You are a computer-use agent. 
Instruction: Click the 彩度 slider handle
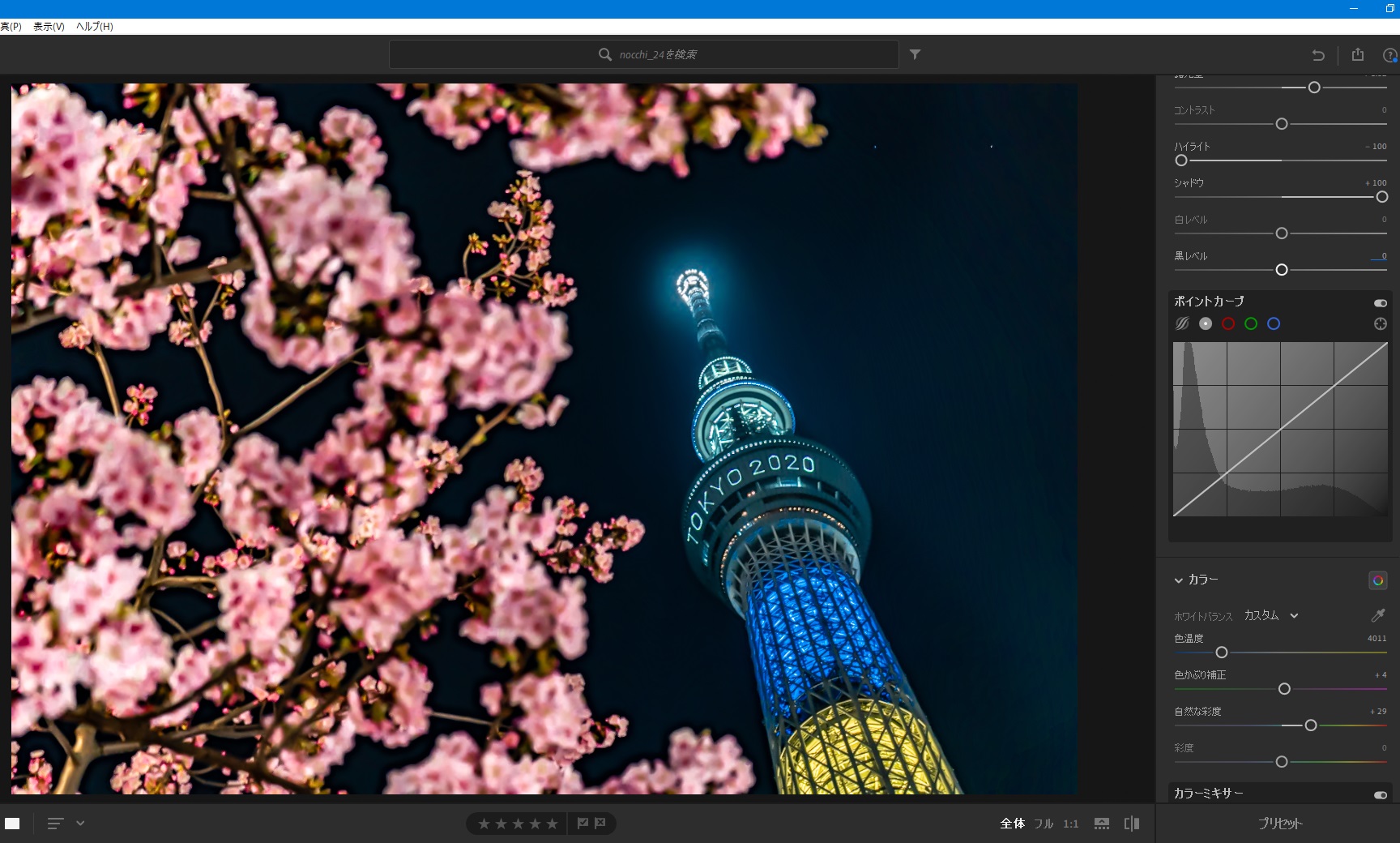click(x=1282, y=762)
